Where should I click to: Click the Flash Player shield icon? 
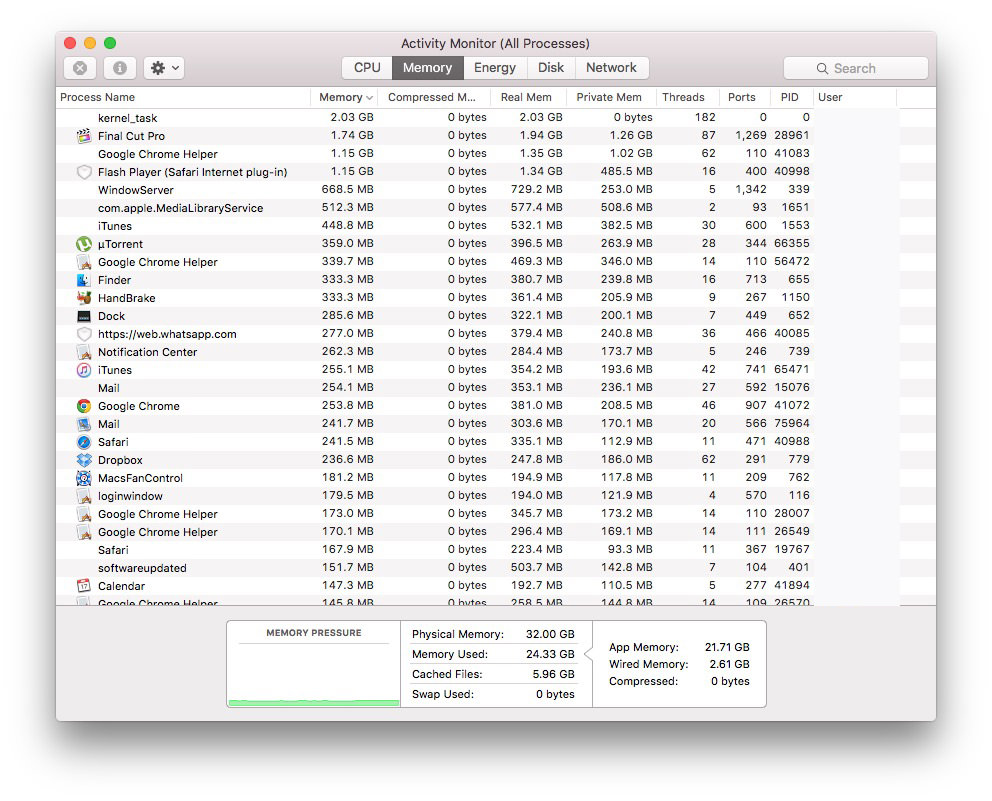[84, 172]
